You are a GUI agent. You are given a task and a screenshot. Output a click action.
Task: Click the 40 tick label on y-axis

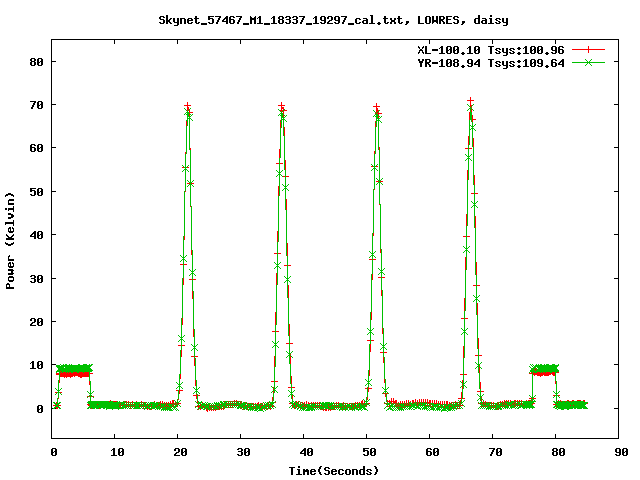pyautogui.click(x=36, y=235)
